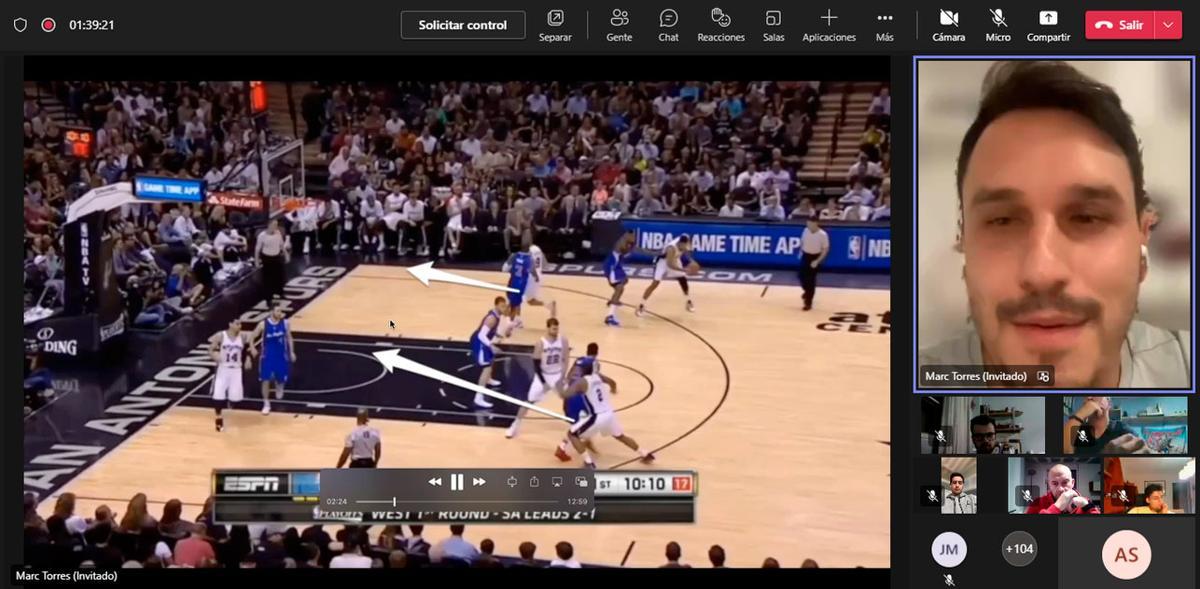Expand the arrow next to Salir
The height and width of the screenshot is (589, 1200).
pyautogui.click(x=1168, y=25)
